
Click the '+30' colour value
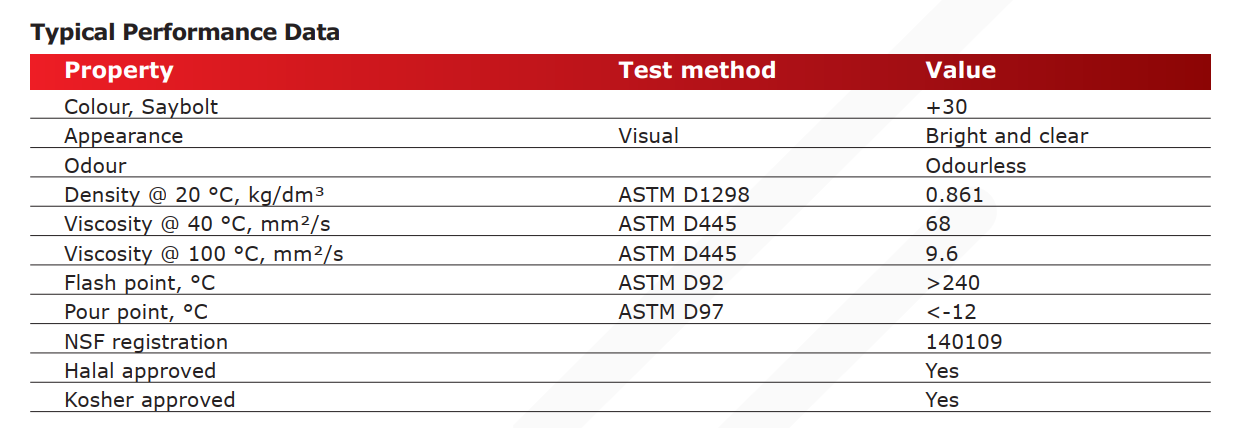946,107
